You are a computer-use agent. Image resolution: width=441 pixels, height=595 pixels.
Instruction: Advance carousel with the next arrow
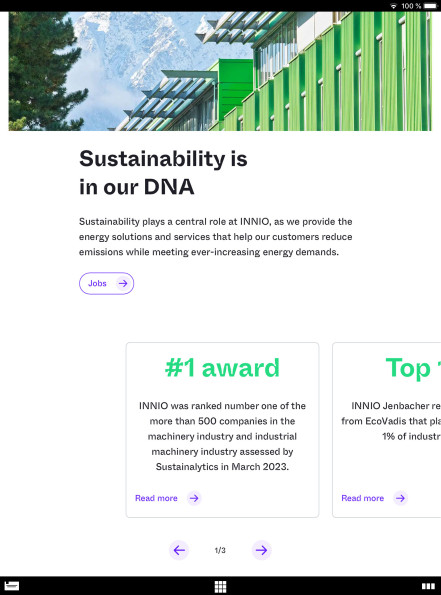[261, 550]
